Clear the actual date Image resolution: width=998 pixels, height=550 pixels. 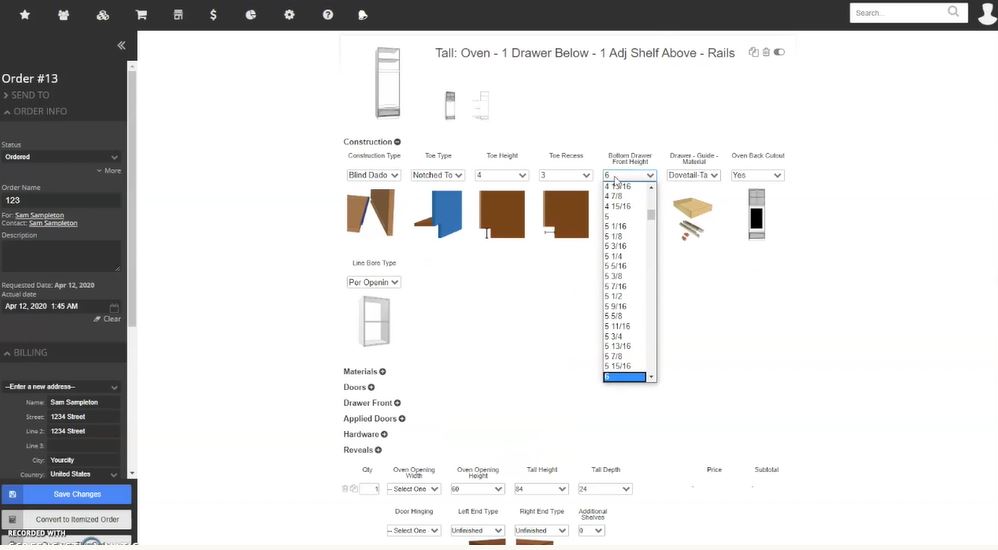107,319
